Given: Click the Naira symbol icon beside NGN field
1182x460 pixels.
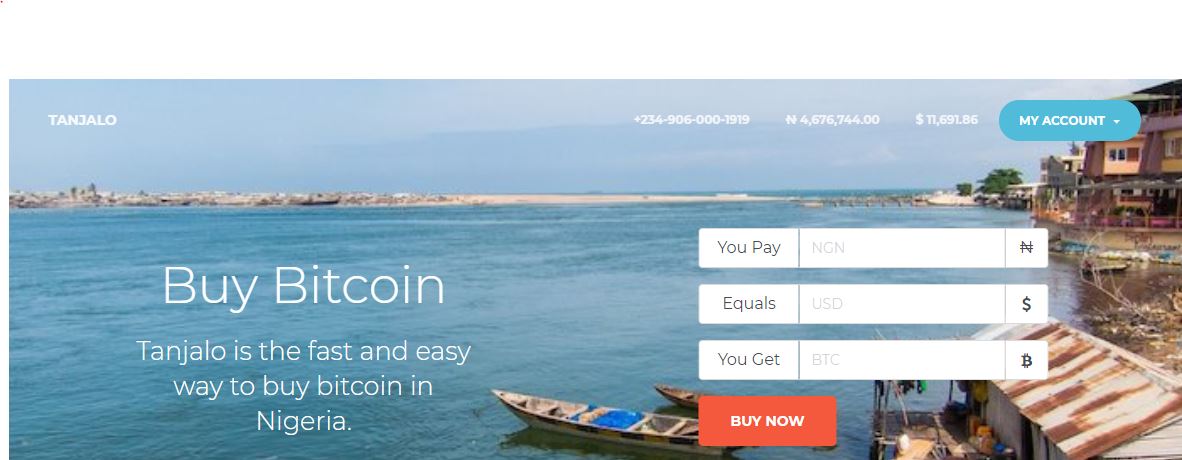Looking at the screenshot, I should point(1026,247).
